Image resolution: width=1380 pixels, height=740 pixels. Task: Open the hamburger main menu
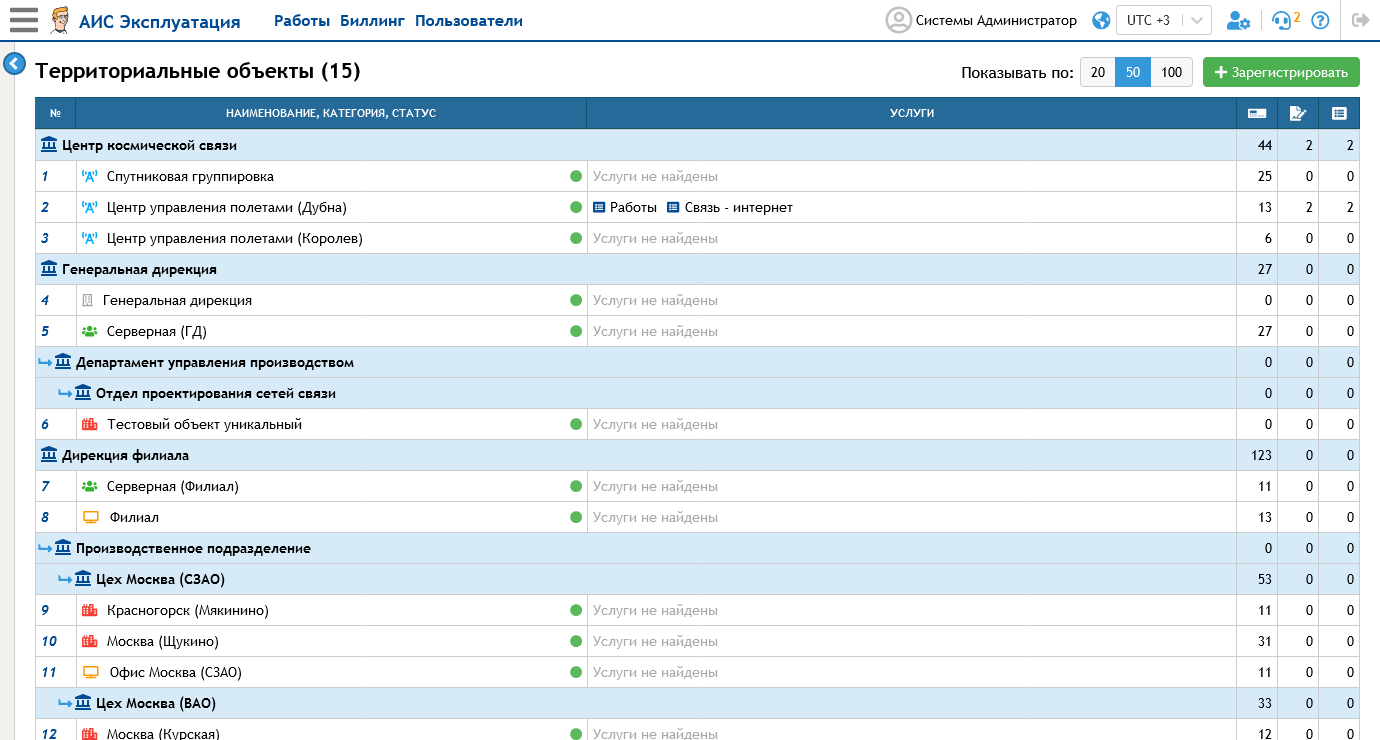coord(23,20)
